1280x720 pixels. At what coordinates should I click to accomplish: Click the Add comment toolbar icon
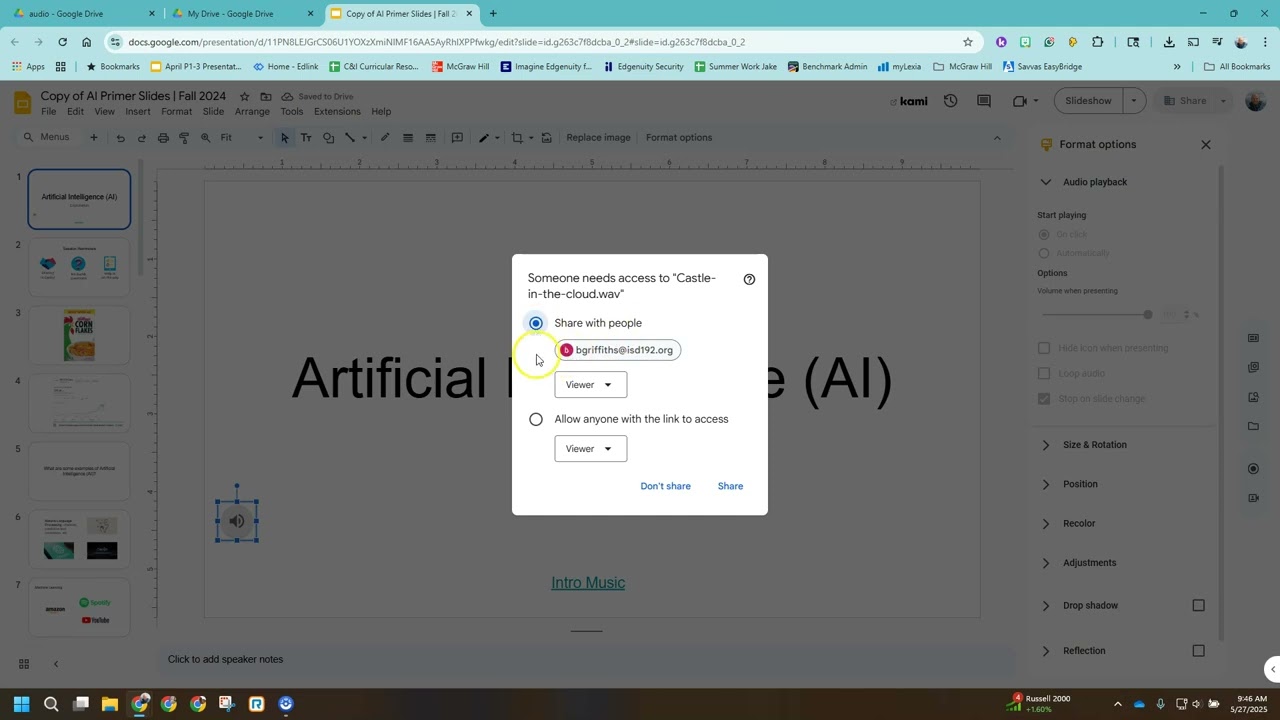point(457,138)
